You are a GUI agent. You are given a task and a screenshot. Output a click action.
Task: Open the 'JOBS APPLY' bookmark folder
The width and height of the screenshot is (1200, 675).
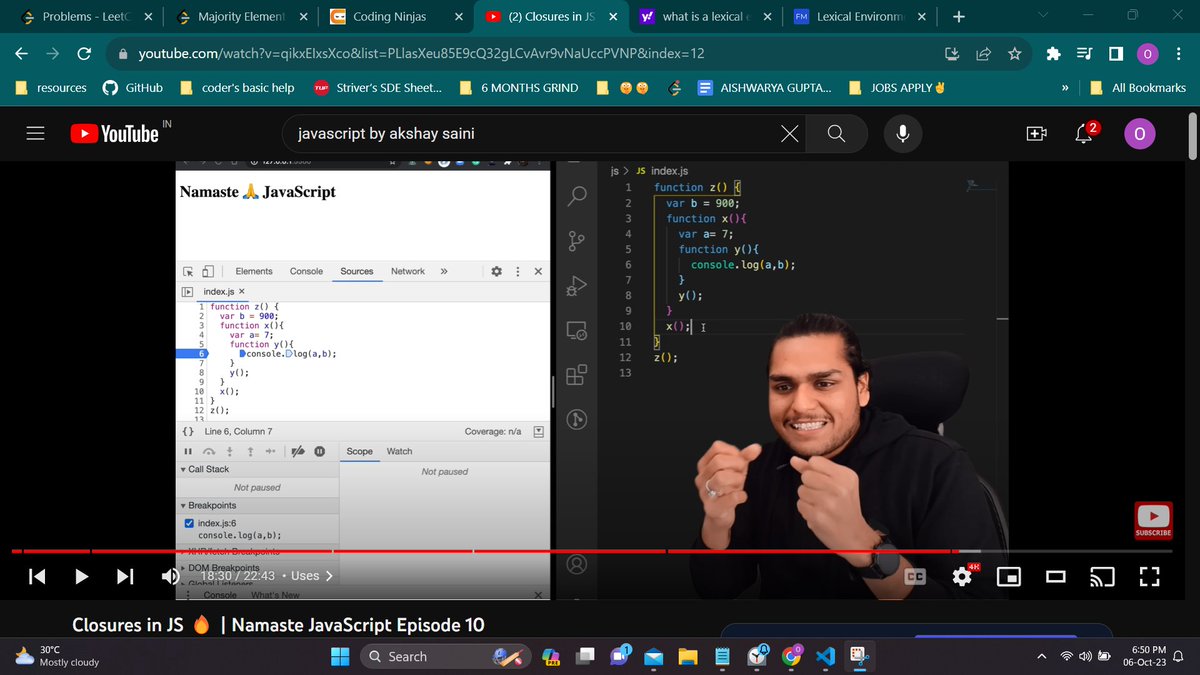pos(898,88)
